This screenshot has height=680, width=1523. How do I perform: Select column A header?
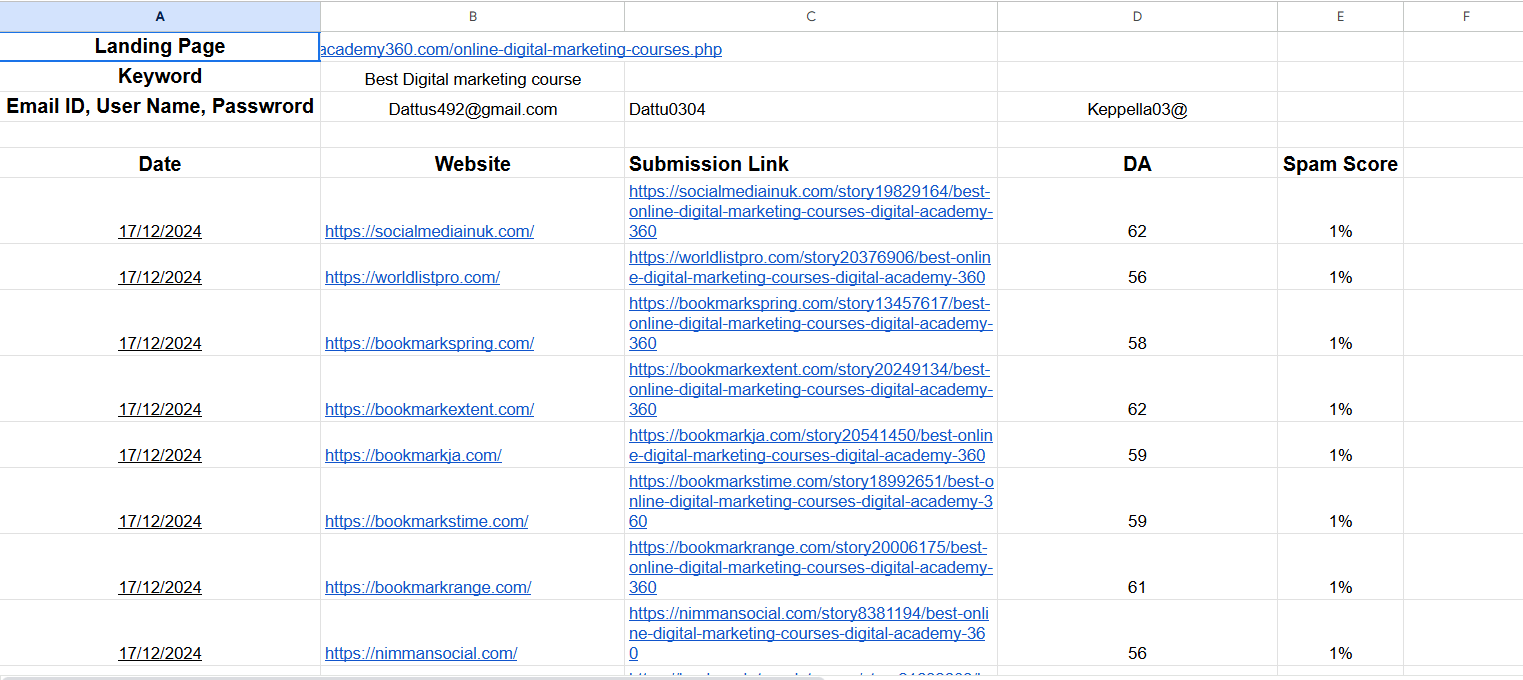click(x=160, y=16)
